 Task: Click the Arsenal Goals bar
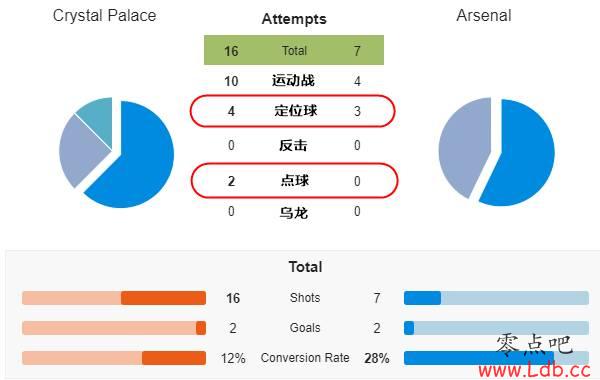tap(496, 328)
